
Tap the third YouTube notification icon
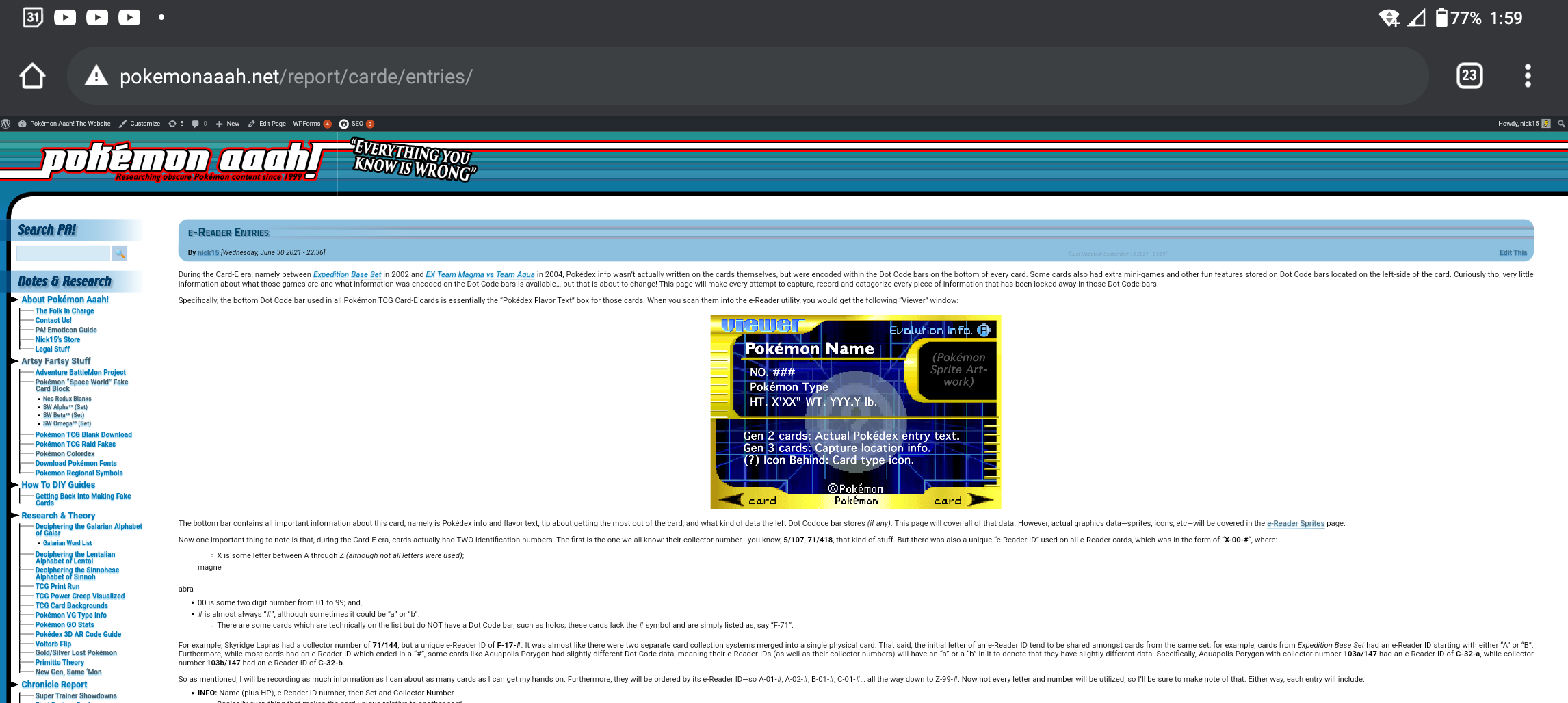(129, 17)
